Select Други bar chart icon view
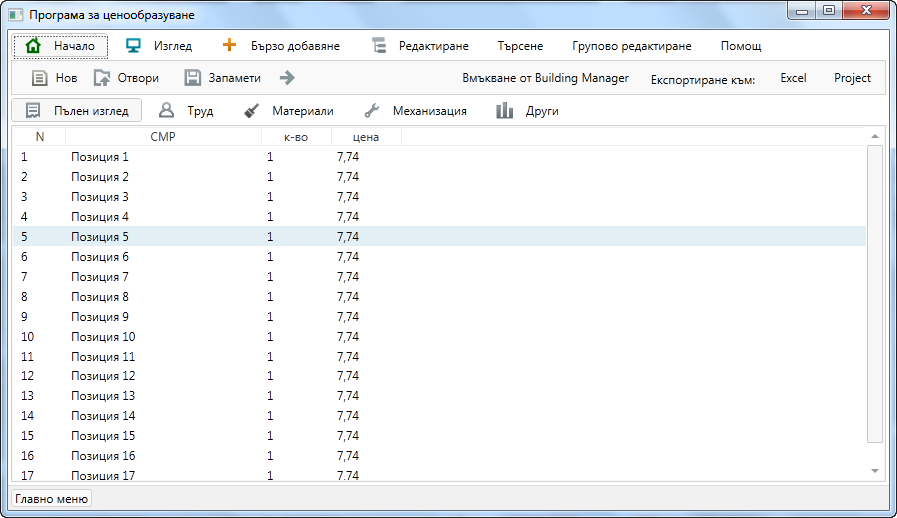897x518 pixels. 505,111
